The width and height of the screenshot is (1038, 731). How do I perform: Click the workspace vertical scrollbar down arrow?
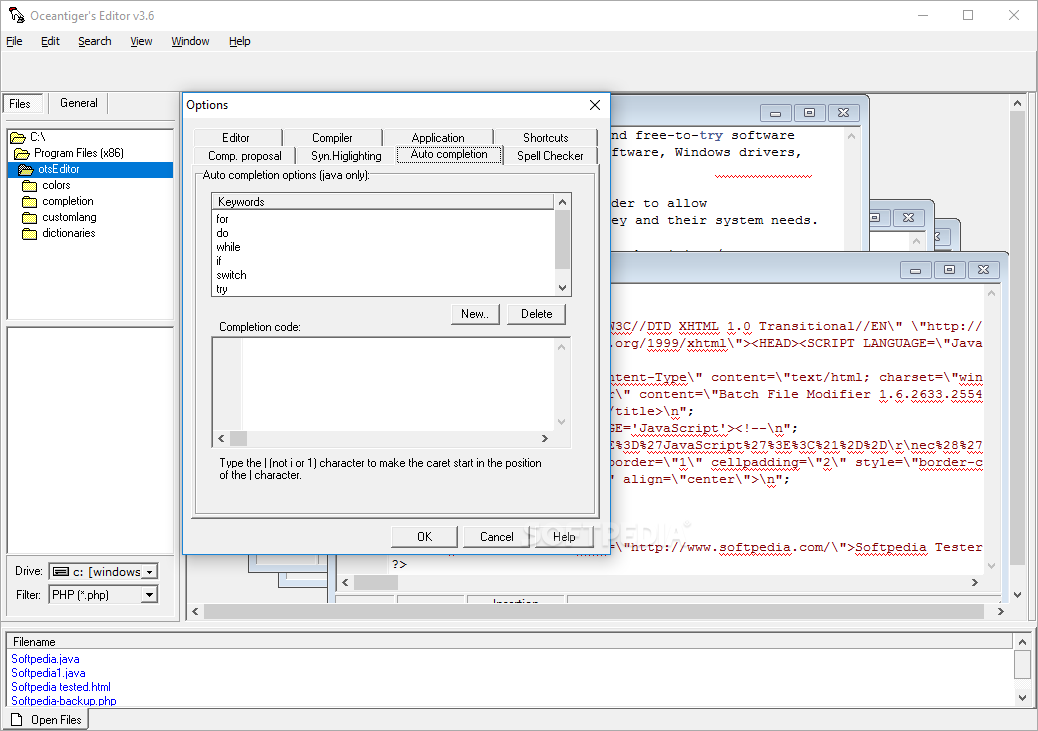1018,595
